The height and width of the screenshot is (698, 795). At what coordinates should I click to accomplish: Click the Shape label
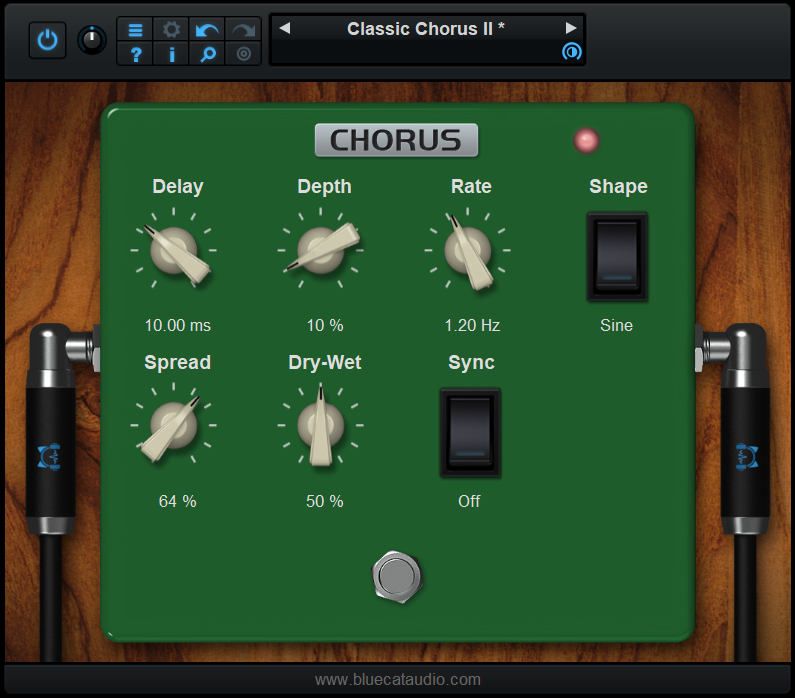coord(619,187)
